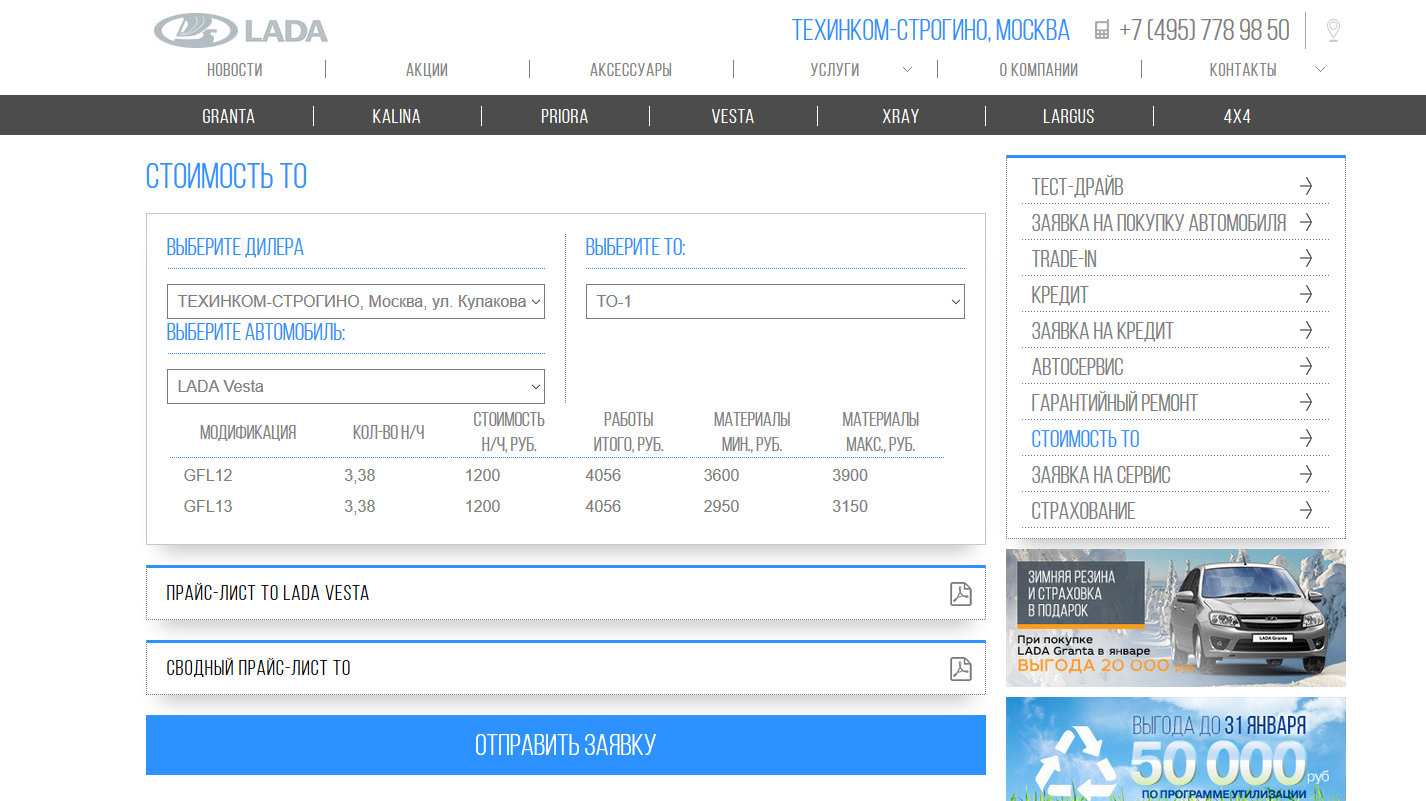Select the XRAY model tab

[900, 116]
